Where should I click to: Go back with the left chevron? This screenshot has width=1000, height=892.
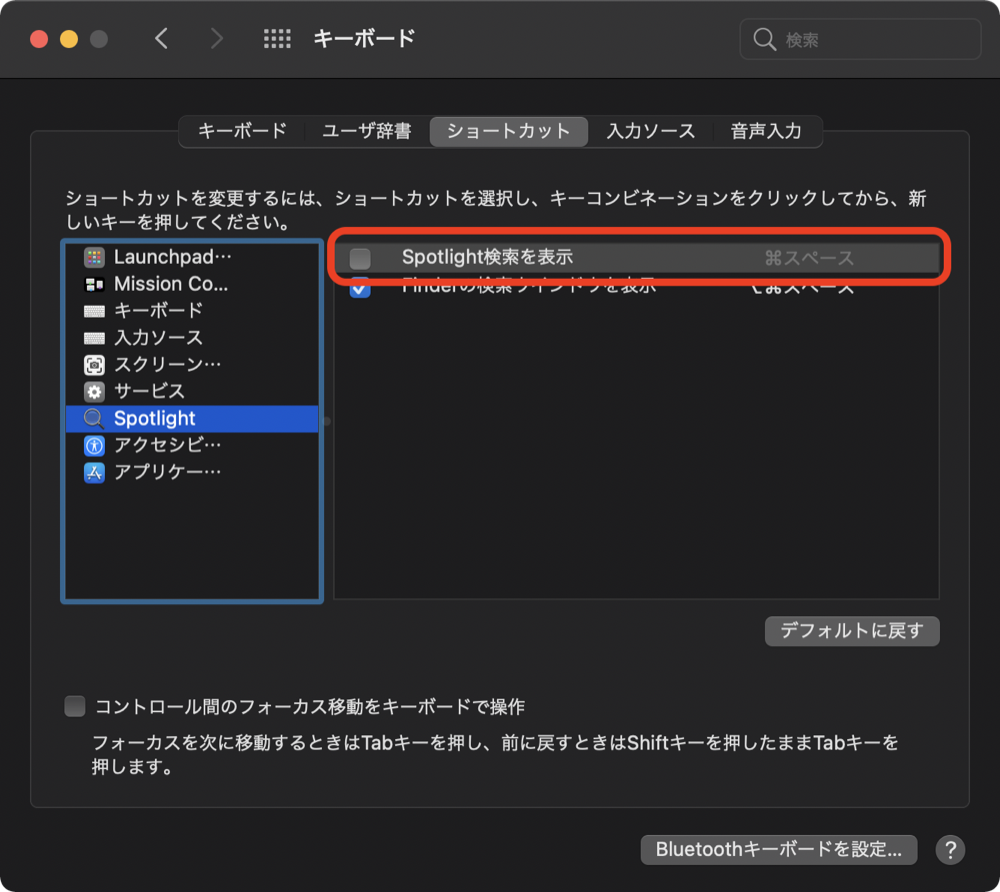pos(161,39)
